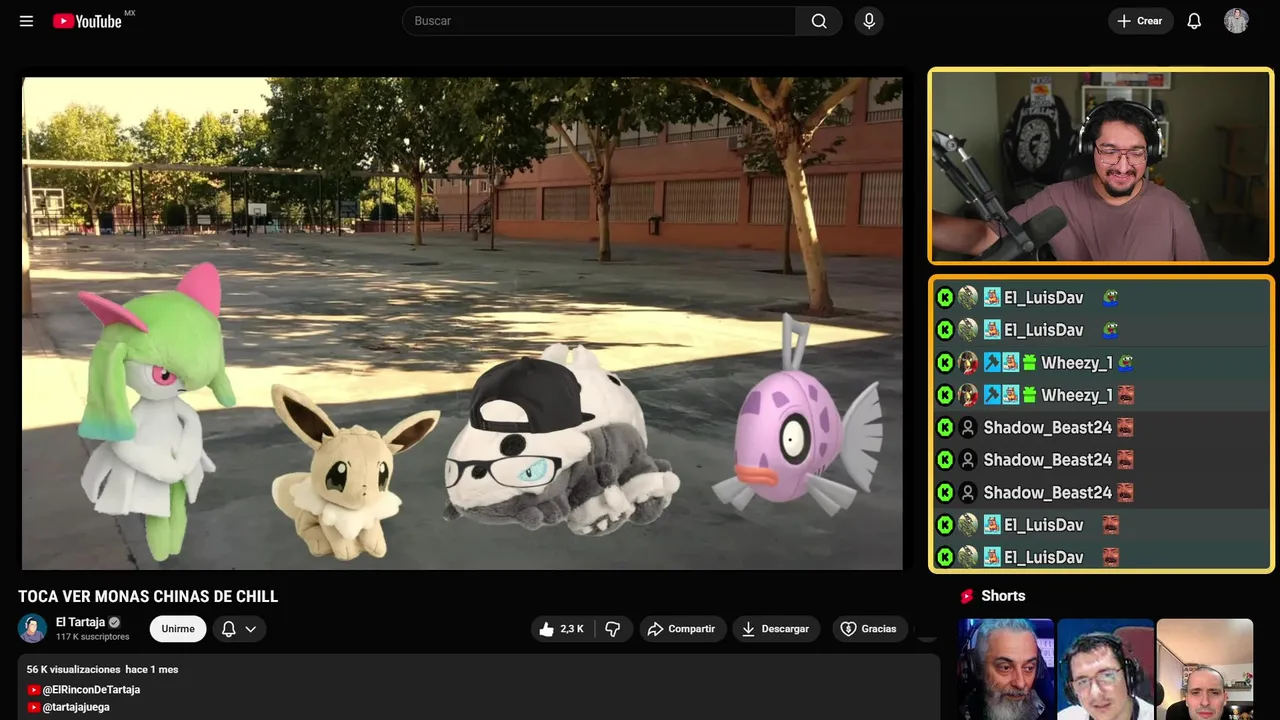Like the video with the thumbs up button
Viewport: 1280px width, 720px height.
pyautogui.click(x=562, y=629)
